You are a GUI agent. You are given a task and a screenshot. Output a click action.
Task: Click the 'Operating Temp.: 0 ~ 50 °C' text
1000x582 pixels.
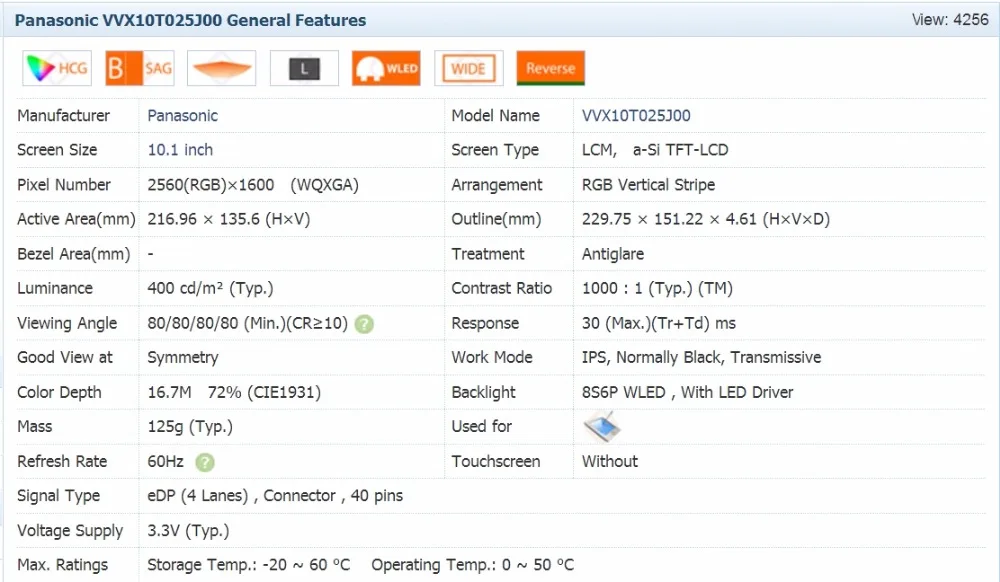pyautogui.click(x=473, y=565)
